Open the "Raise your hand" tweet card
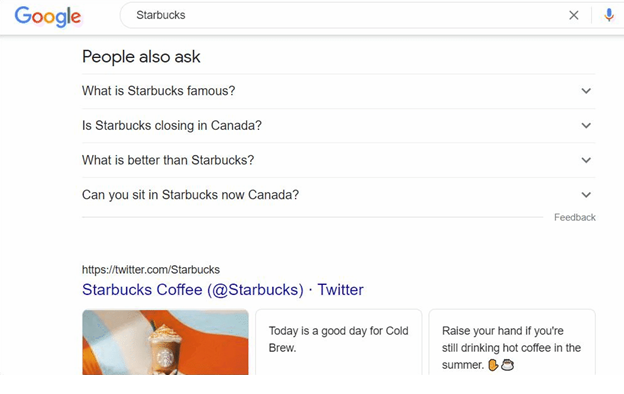This screenshot has height=394, width=624. [x=512, y=342]
